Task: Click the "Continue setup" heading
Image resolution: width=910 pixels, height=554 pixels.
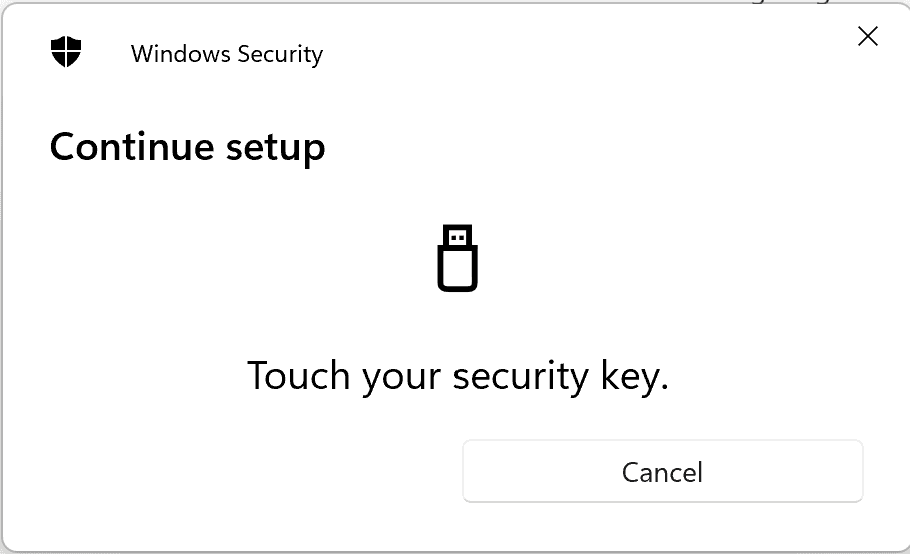Action: pos(187,147)
